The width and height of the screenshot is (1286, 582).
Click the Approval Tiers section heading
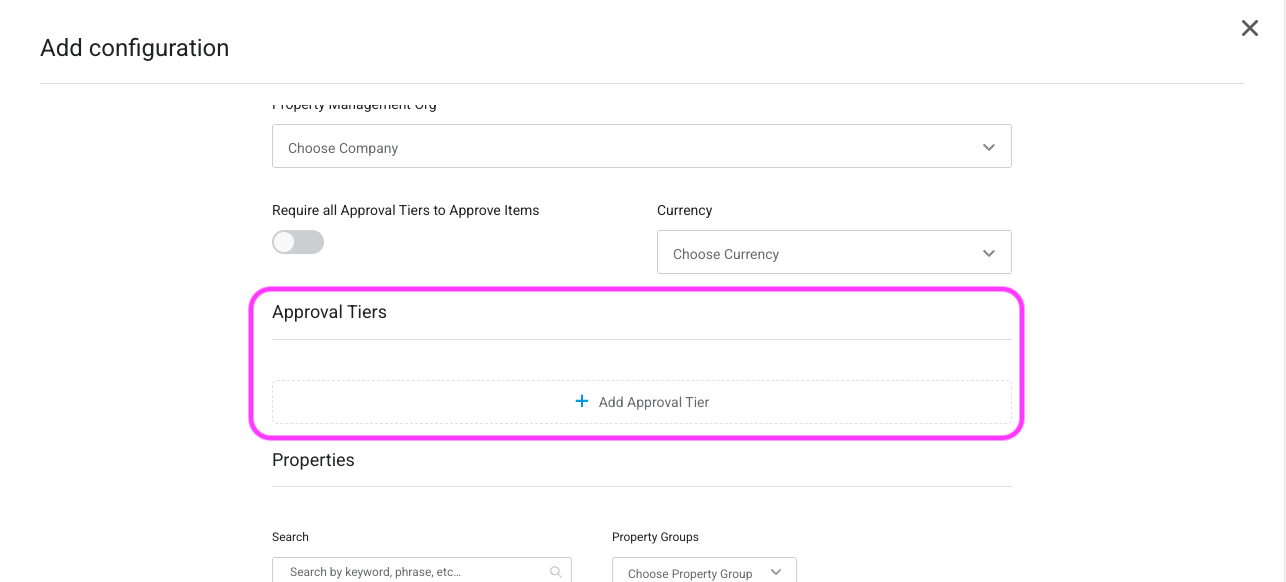[329, 312]
